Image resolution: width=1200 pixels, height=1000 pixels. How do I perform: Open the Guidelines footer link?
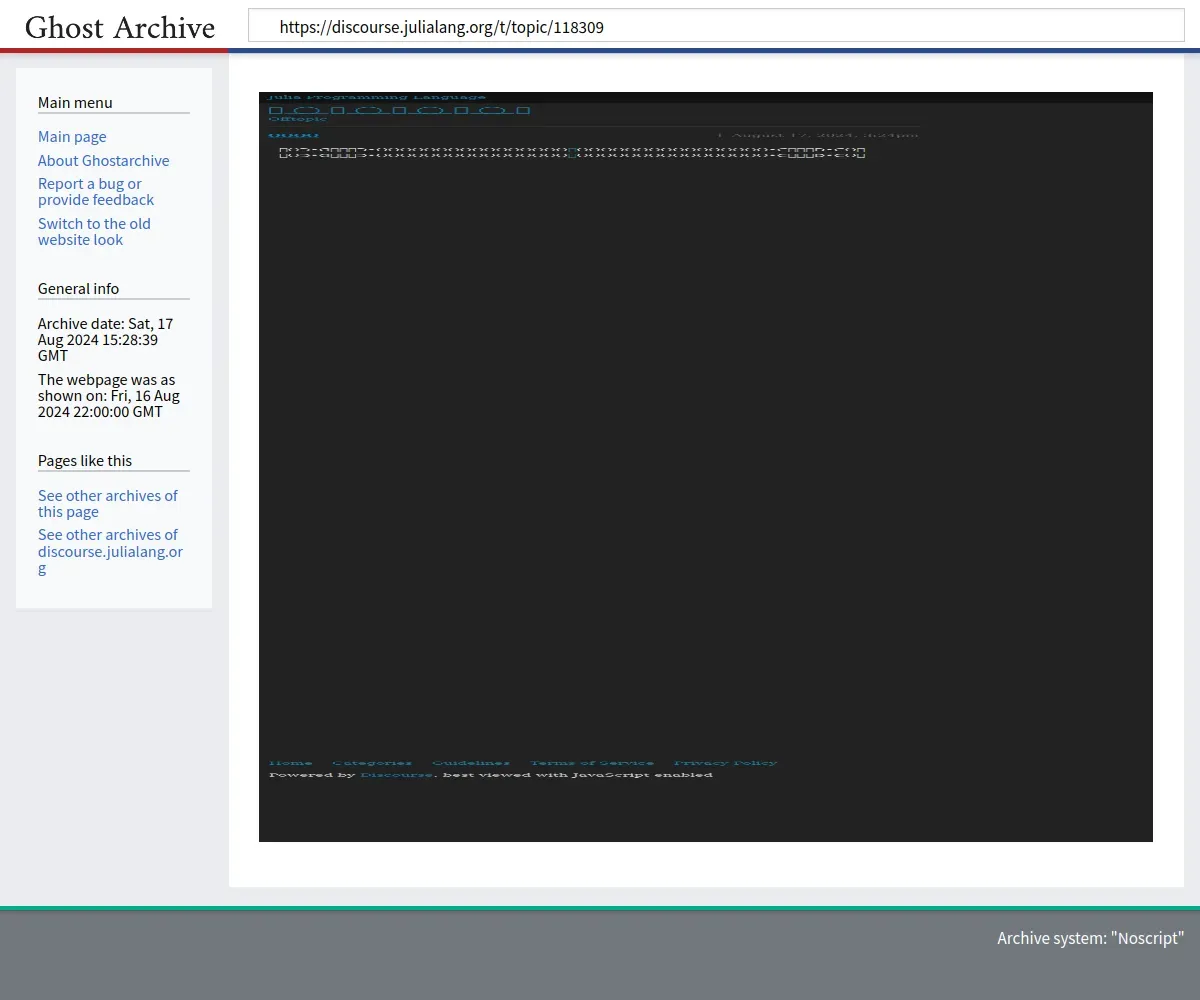(471, 763)
